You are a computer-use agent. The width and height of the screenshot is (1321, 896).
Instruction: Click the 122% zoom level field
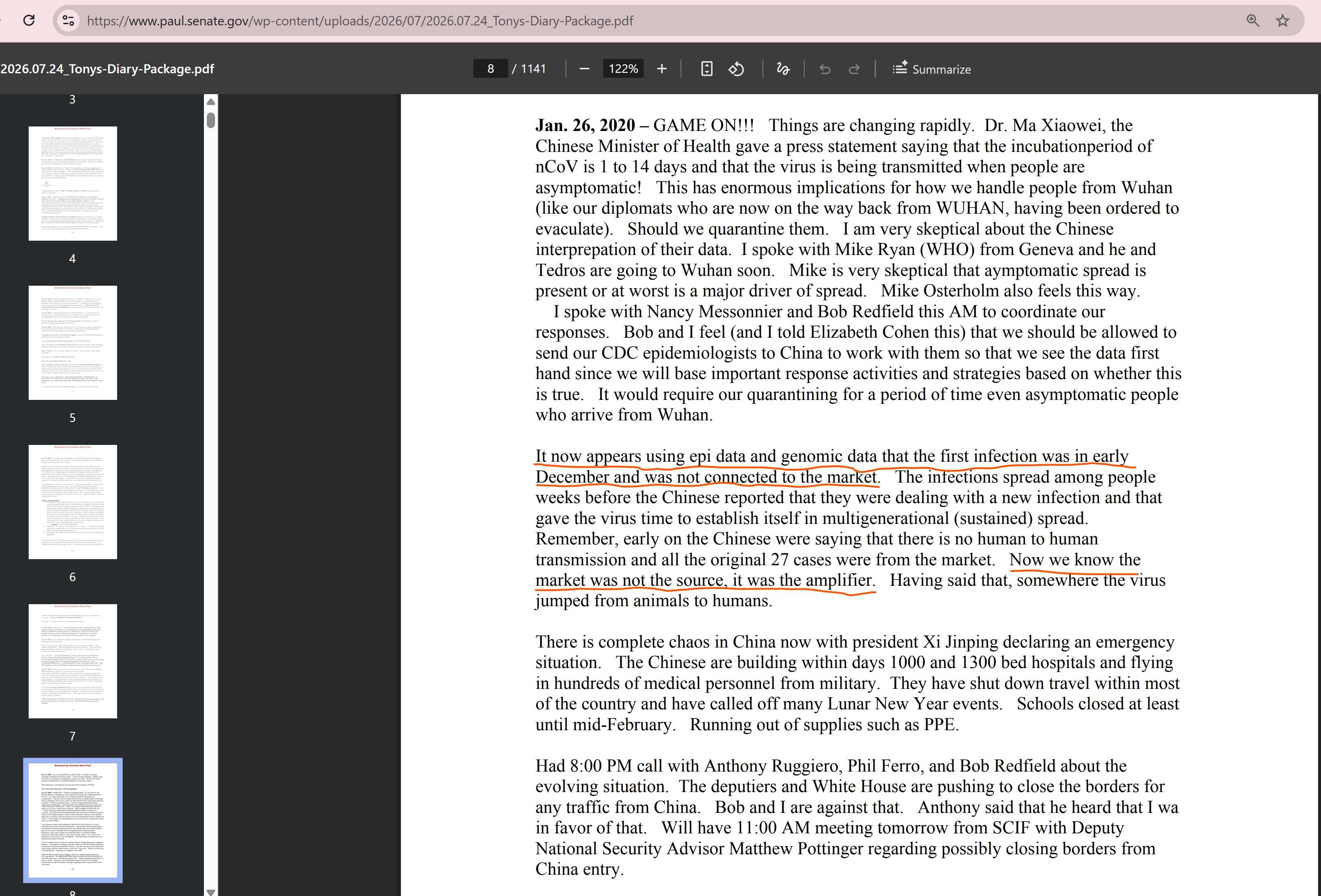coord(623,69)
